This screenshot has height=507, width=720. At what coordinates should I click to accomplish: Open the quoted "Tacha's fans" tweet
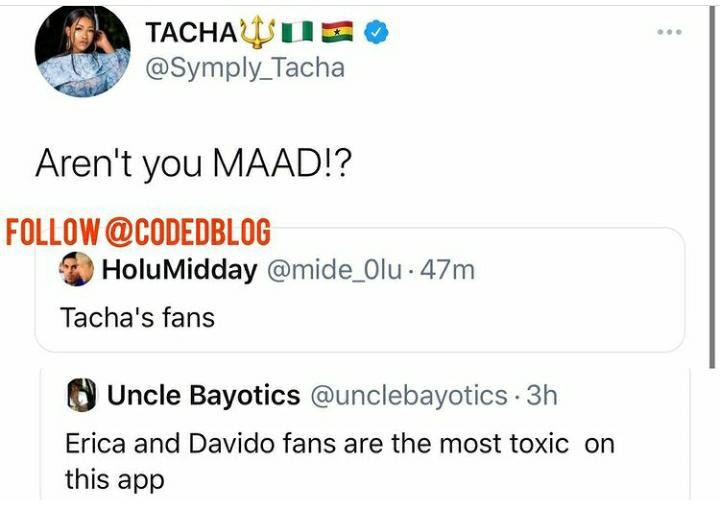point(138,317)
